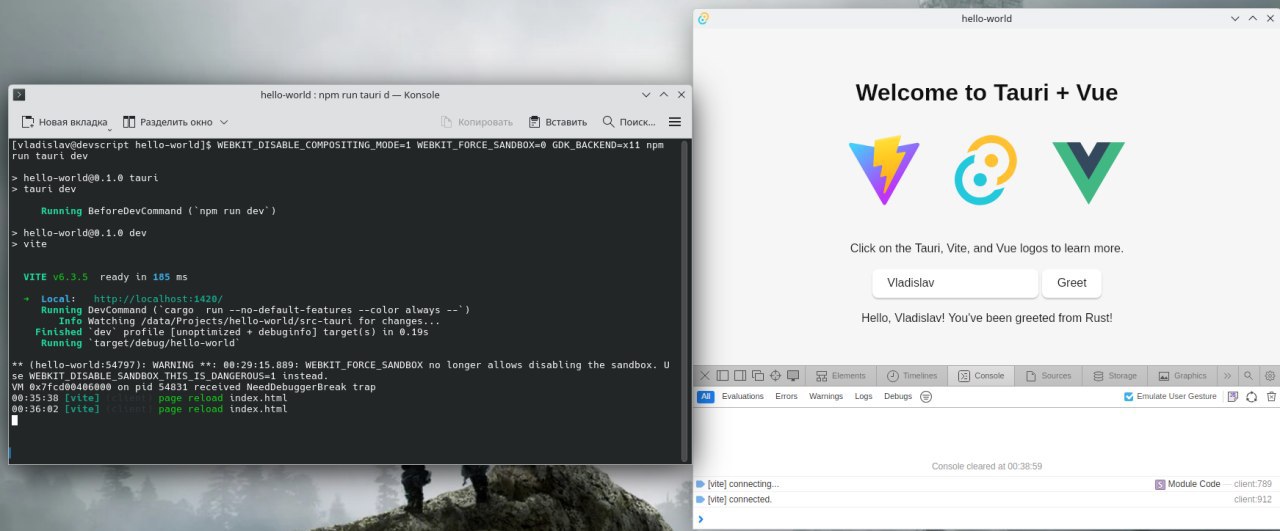The height and width of the screenshot is (531, 1280).
Task: Toggle Emulate User Gesture checkbox
Action: coord(1129,397)
